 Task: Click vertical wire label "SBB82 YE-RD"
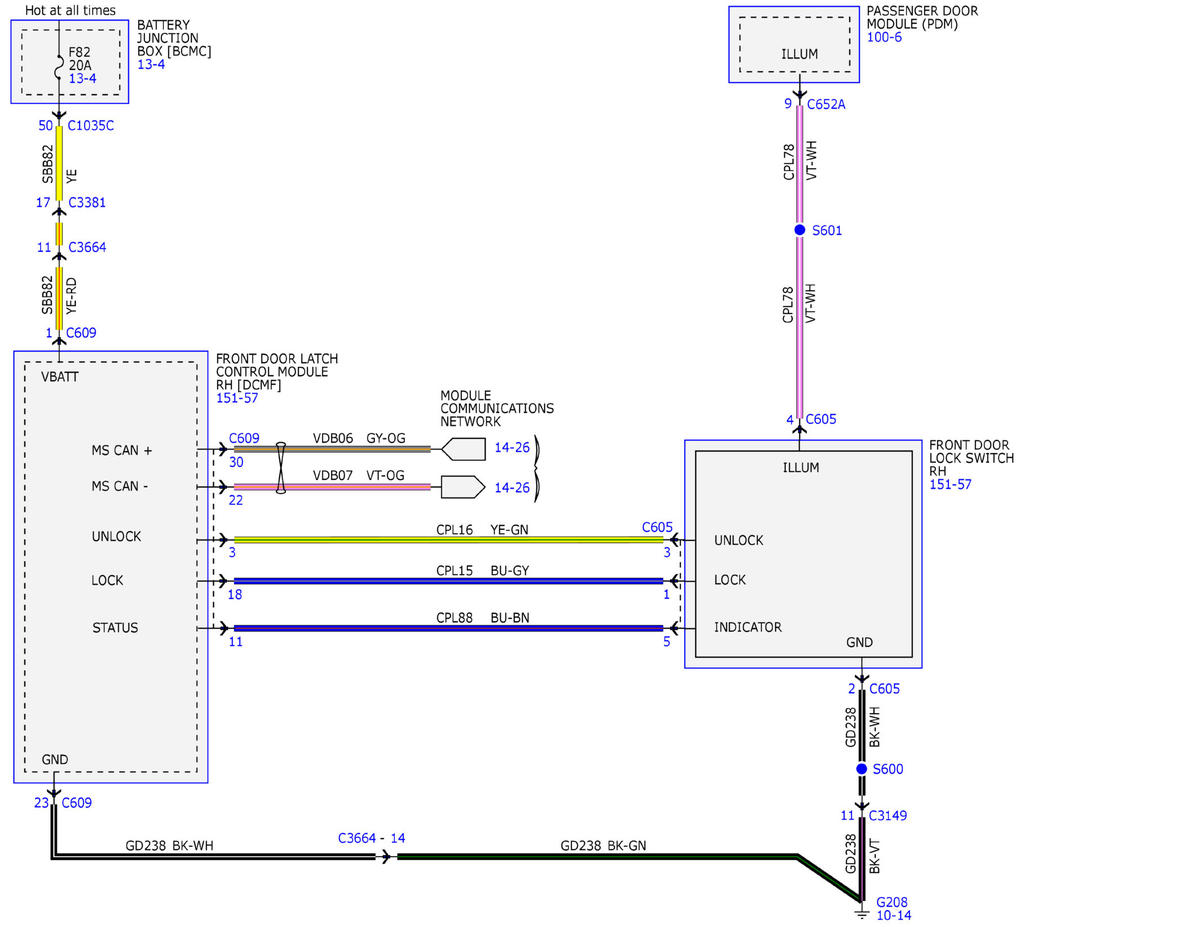pos(59,296)
